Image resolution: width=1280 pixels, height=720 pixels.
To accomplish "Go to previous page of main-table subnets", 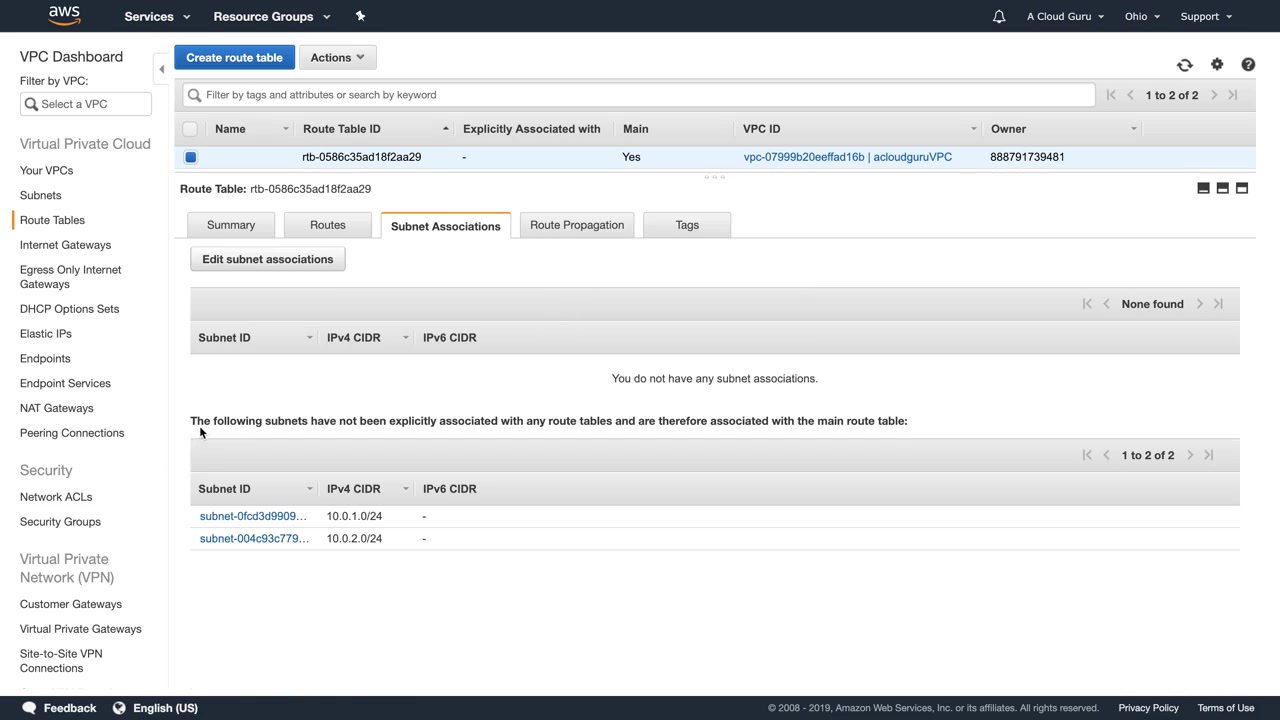I will [1106, 455].
